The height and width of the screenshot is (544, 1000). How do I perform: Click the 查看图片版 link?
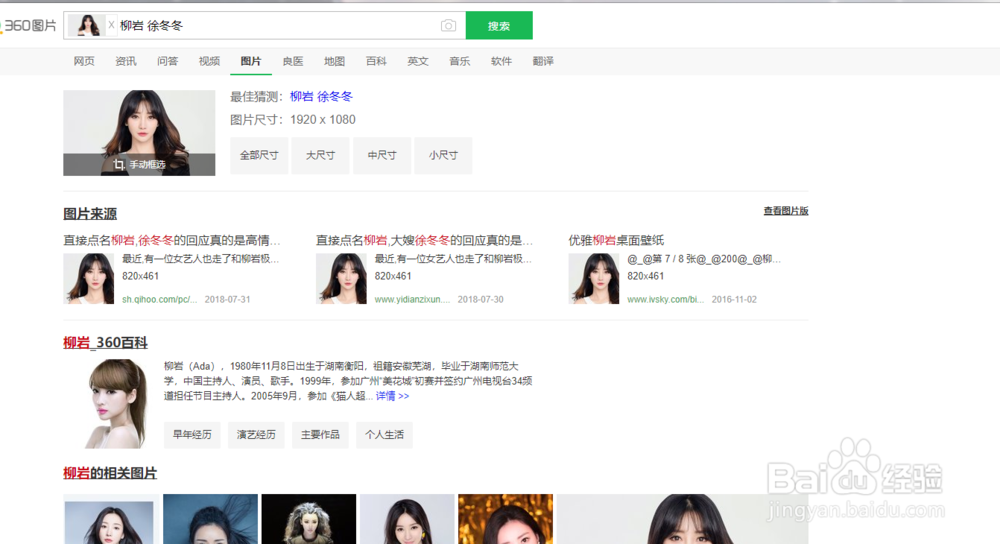[786, 210]
